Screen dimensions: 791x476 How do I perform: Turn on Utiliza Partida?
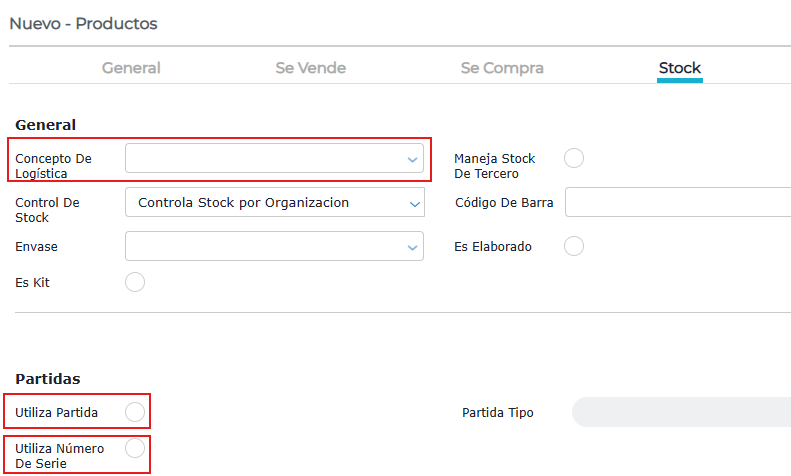pos(135,412)
